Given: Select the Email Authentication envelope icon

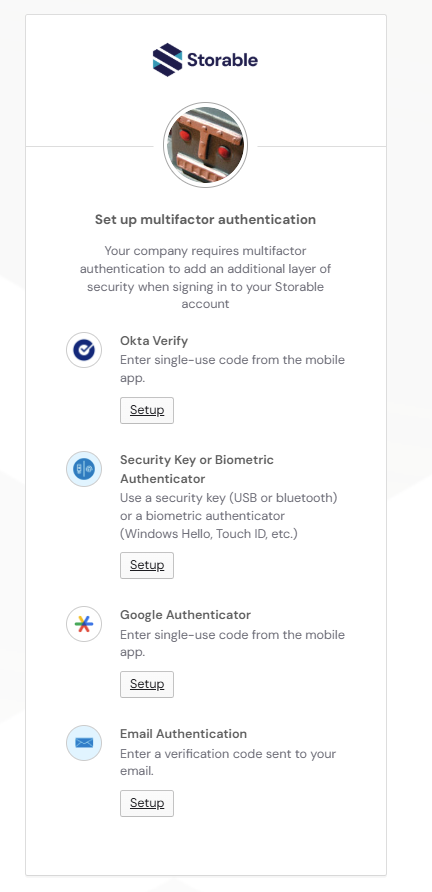Looking at the screenshot, I should point(84,743).
